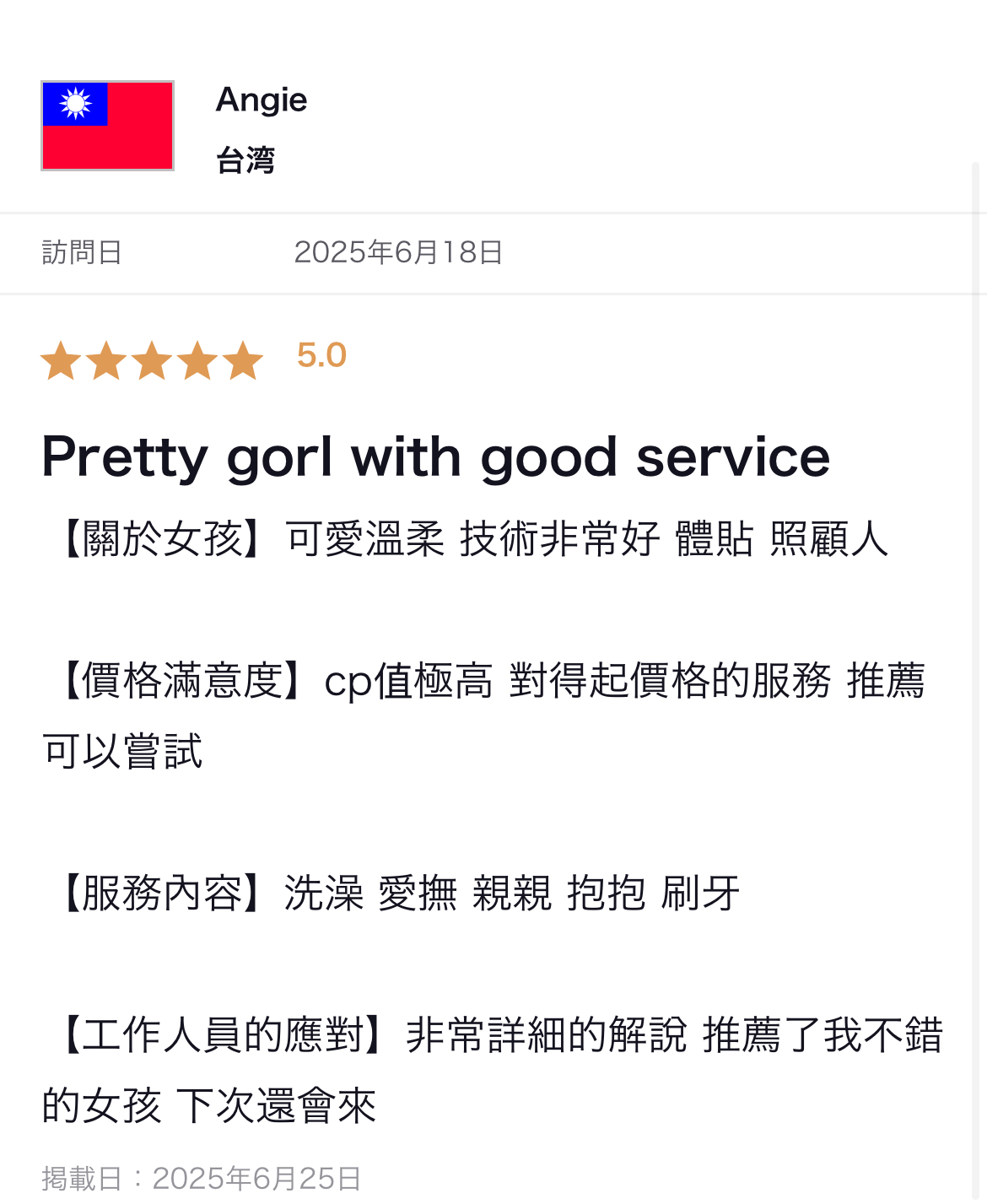Select the reviewer name Angie

click(262, 100)
